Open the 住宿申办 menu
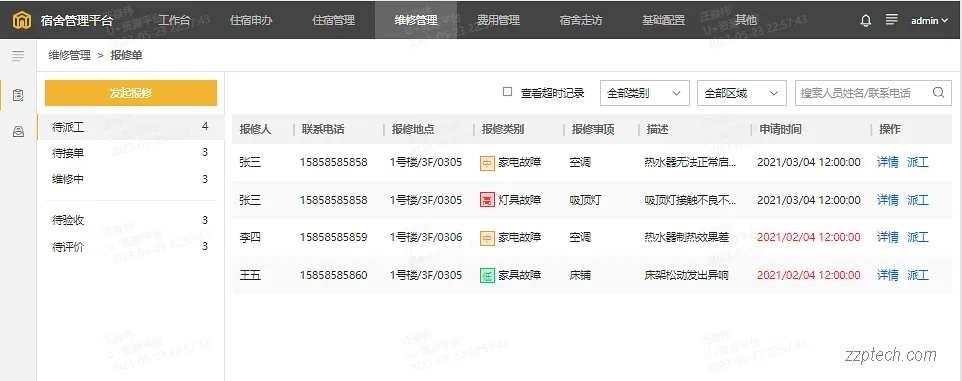The image size is (962, 381). pyautogui.click(x=251, y=20)
